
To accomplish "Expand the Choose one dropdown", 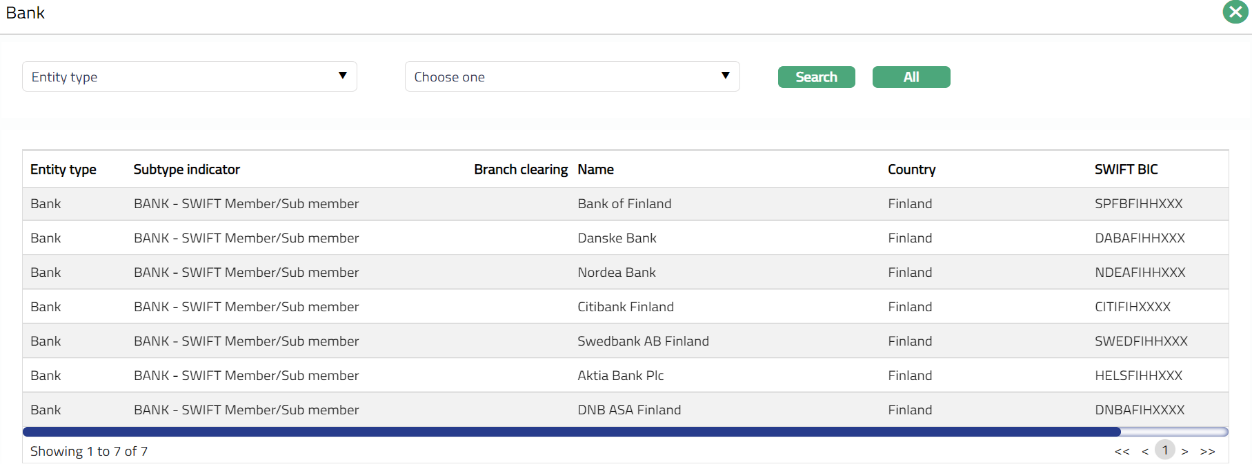I will coord(572,77).
